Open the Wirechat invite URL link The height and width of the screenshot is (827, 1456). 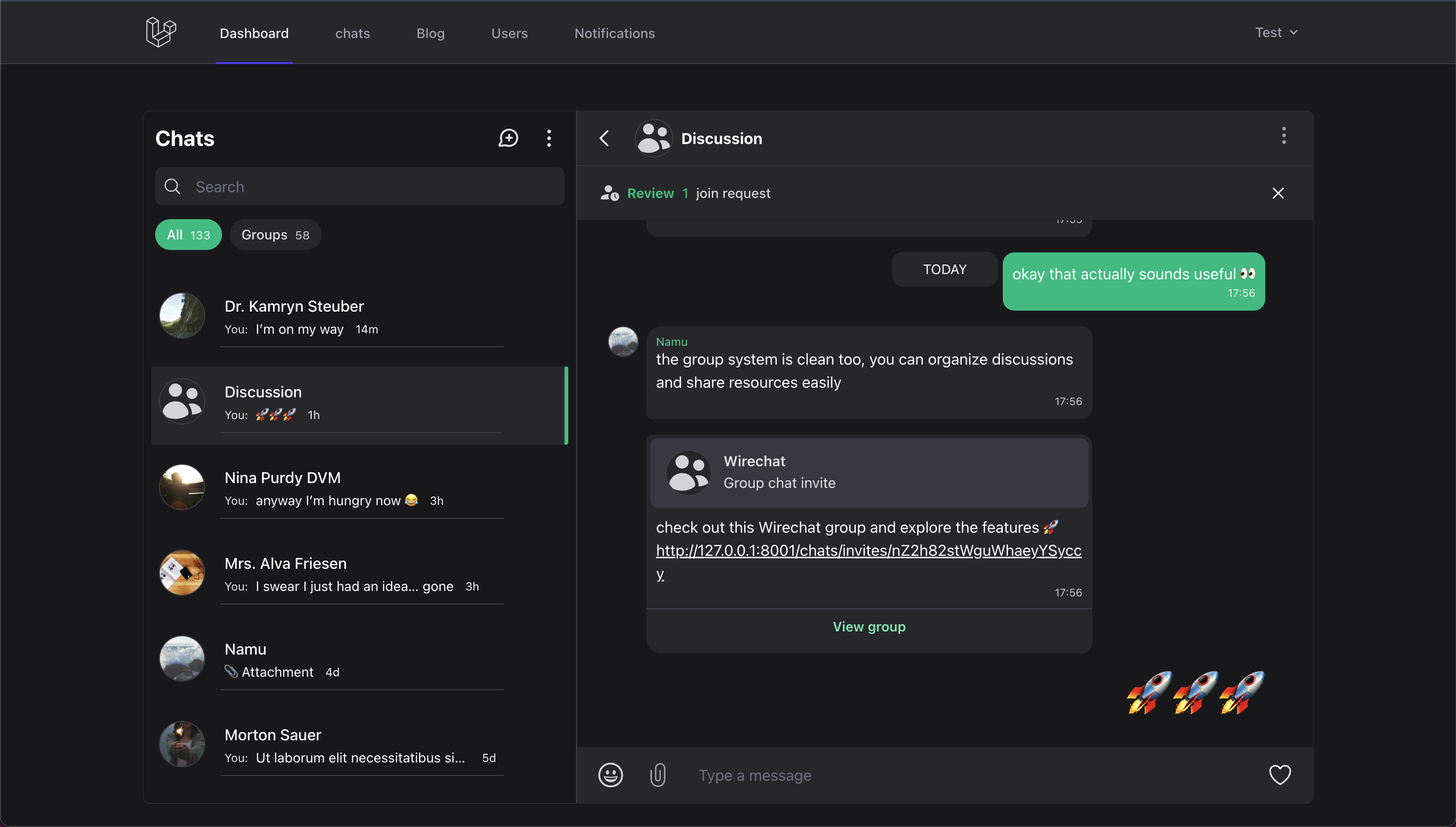tap(868, 551)
